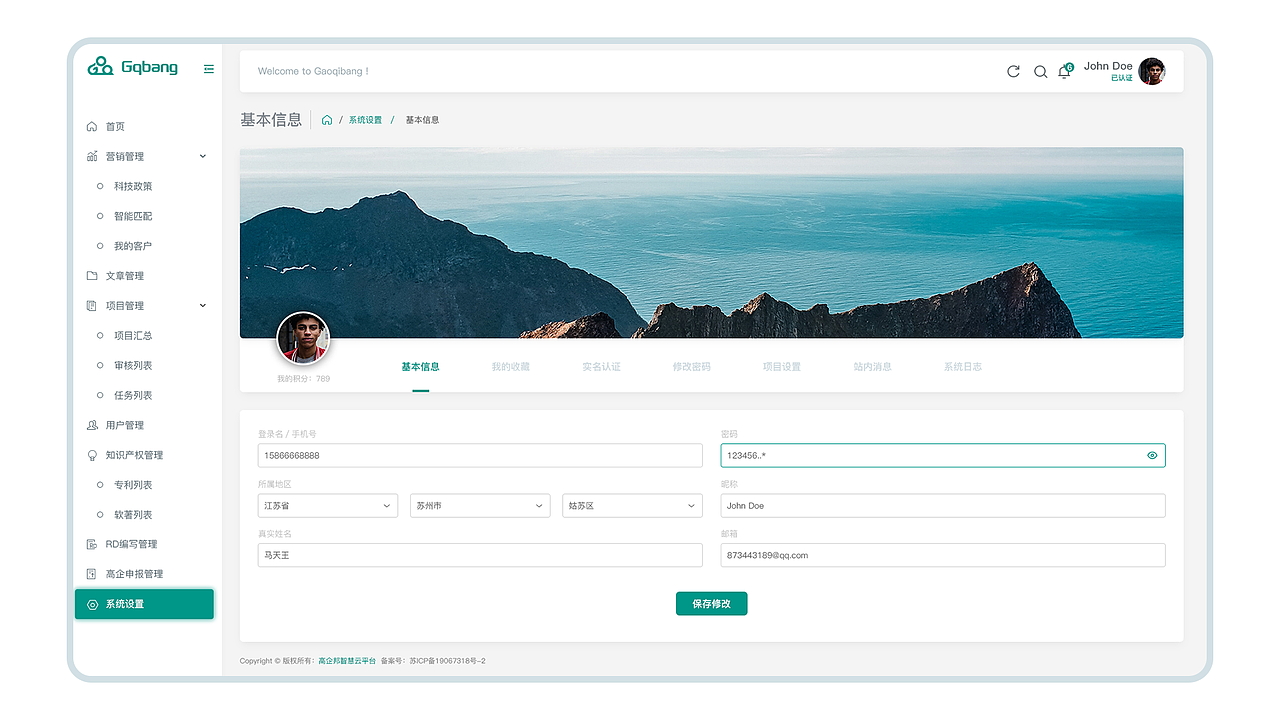Click 知识产权管理 bulb icon in sidebar
1280x720 pixels.
(92, 455)
